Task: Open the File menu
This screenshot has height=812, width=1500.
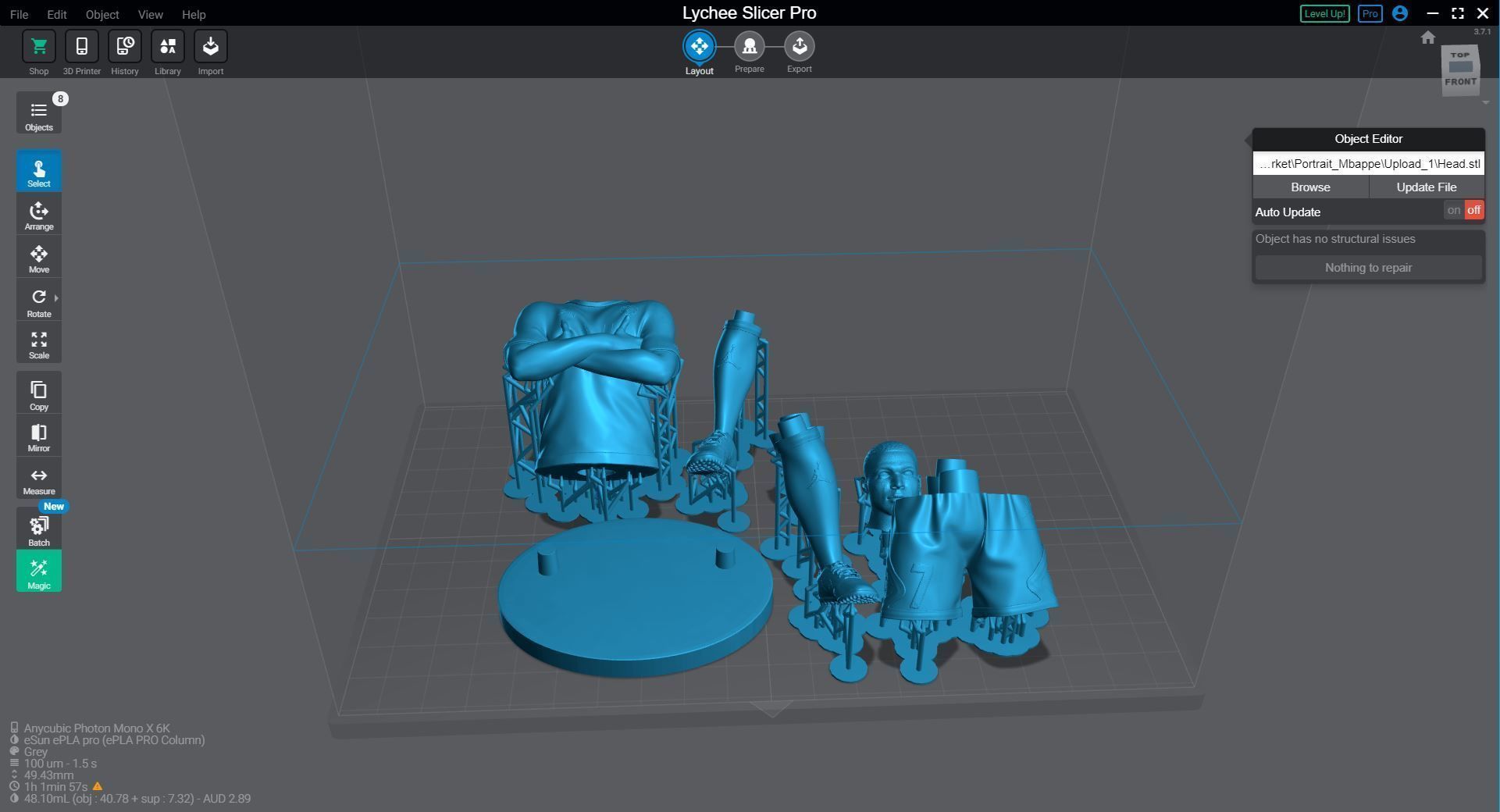Action: click(x=19, y=14)
